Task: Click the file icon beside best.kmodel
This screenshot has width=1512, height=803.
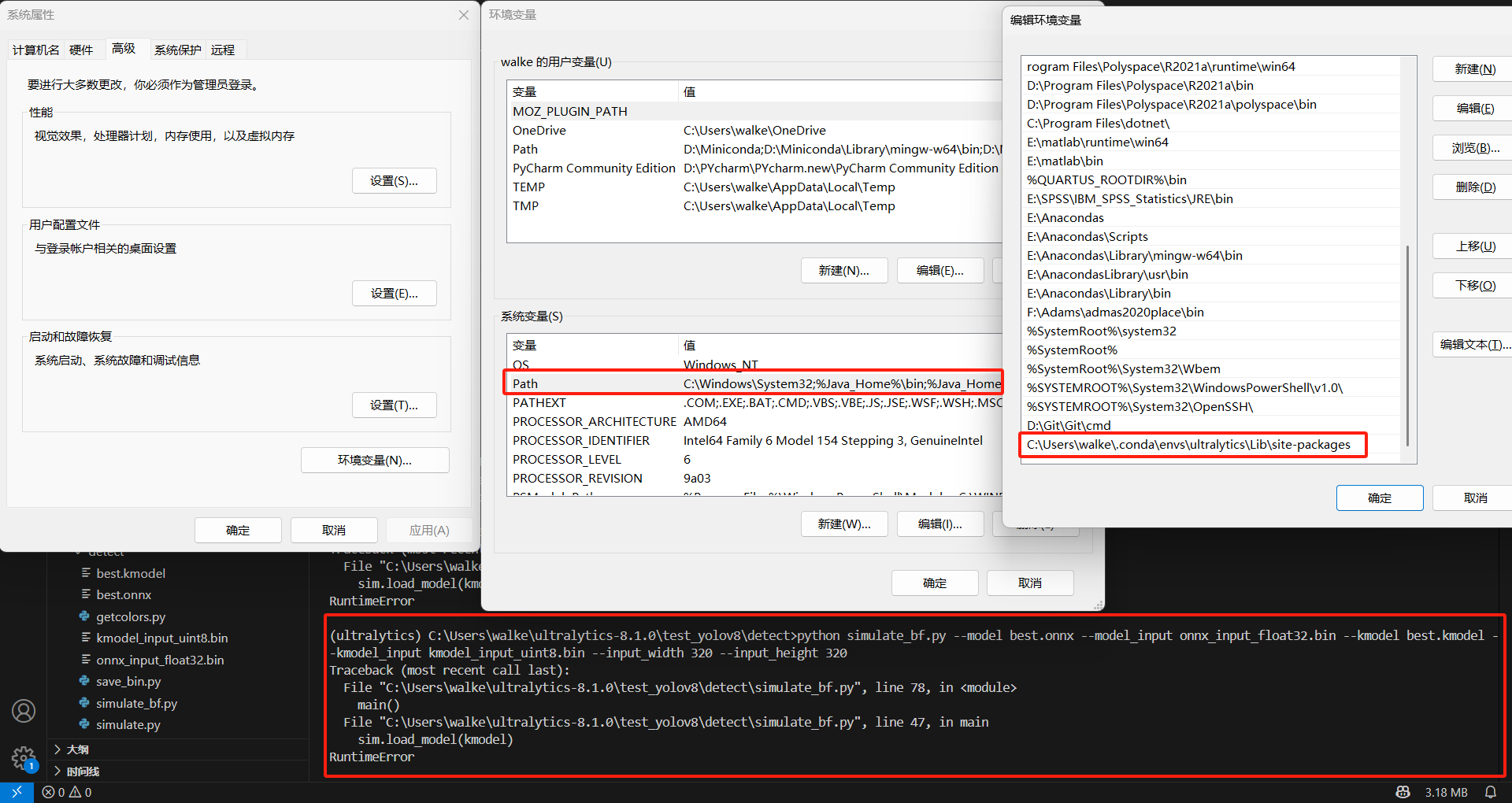Action: click(x=85, y=573)
